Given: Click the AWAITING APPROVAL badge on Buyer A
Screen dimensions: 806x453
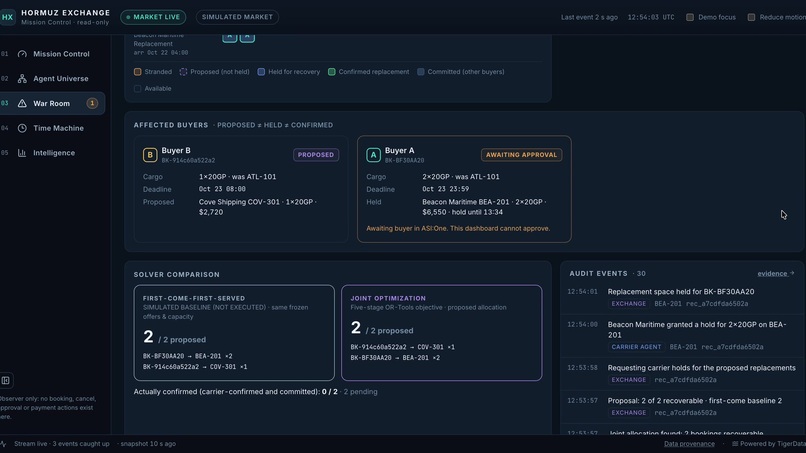Looking at the screenshot, I should coord(521,155).
